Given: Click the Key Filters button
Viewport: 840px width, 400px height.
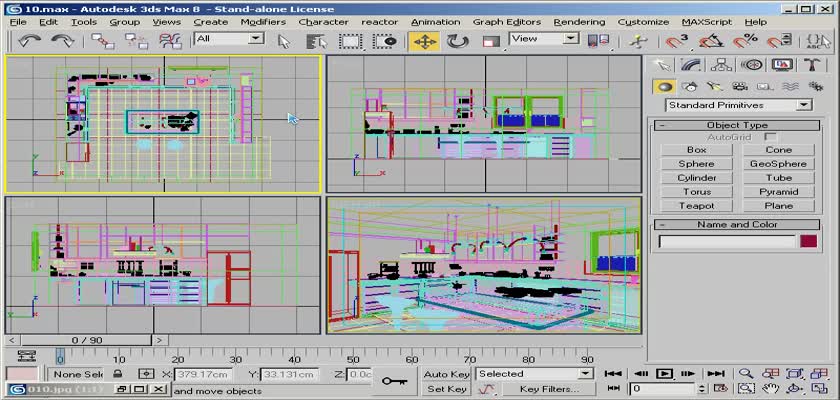Looking at the screenshot, I should (x=549, y=388).
